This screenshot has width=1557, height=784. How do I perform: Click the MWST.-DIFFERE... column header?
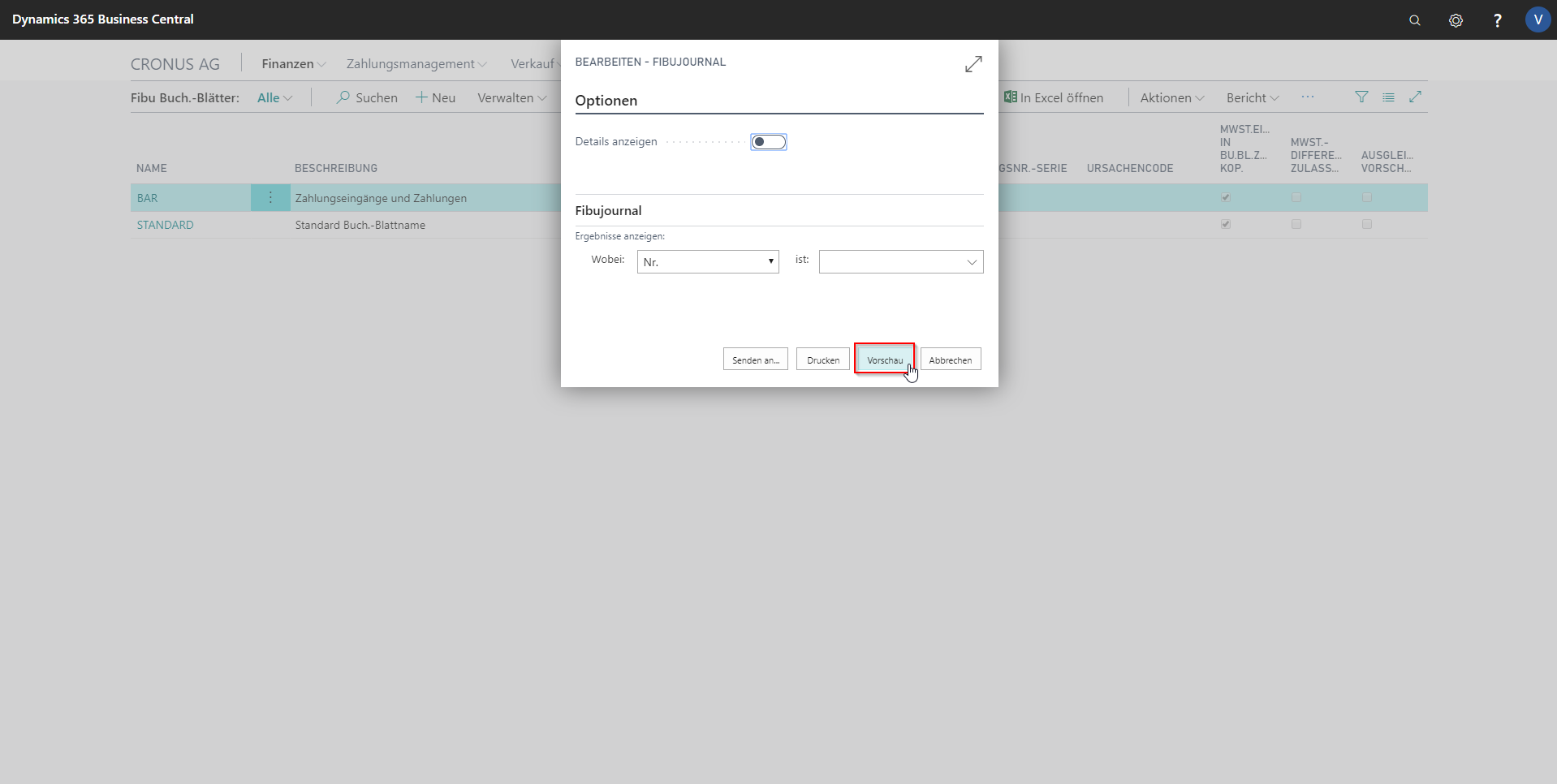coord(1315,155)
